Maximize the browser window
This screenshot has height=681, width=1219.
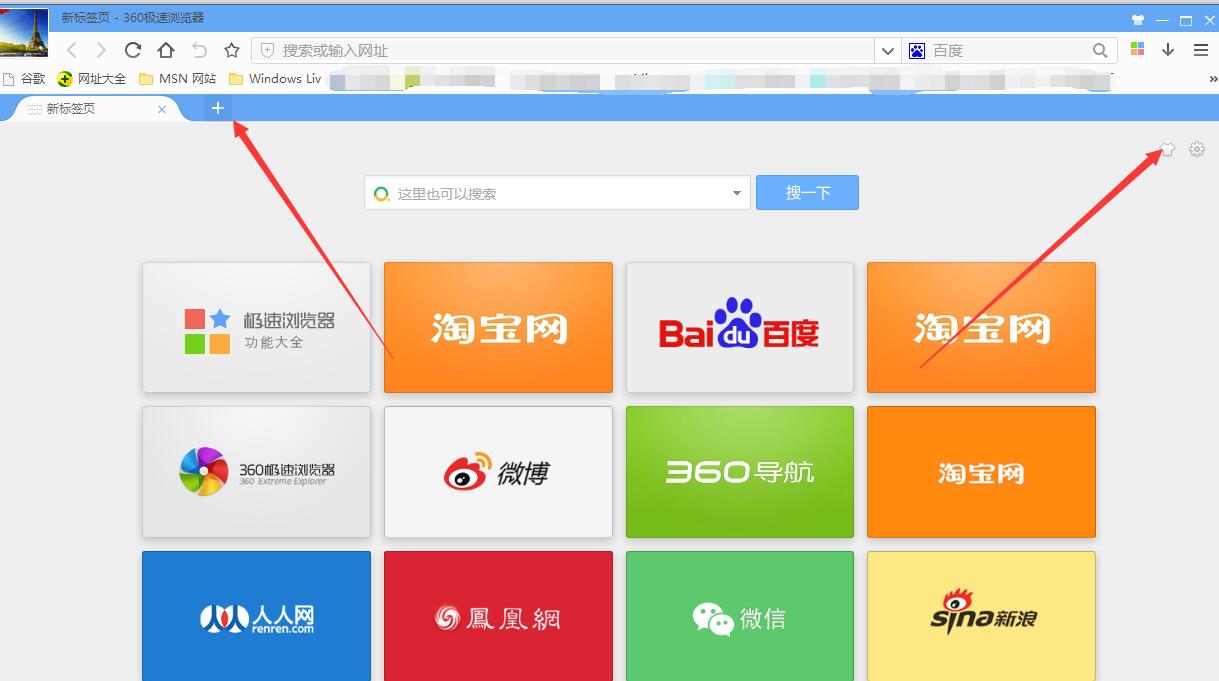coord(1186,20)
